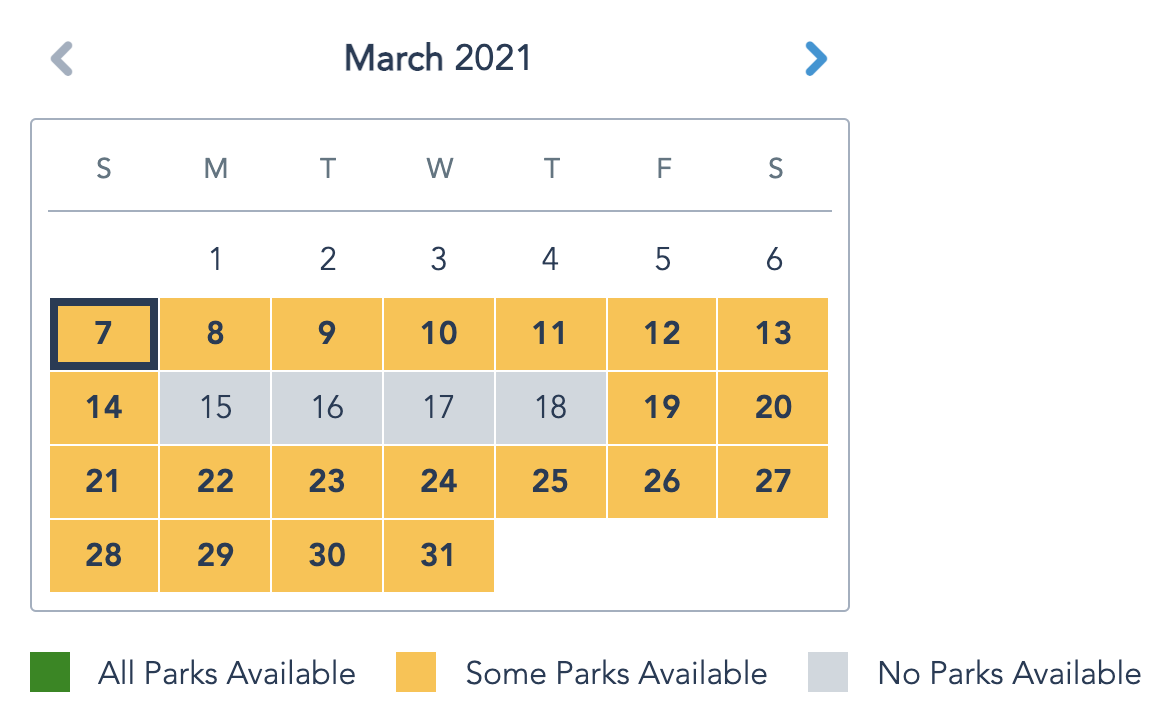
Task: Click date 31, the last day
Action: click(x=439, y=555)
